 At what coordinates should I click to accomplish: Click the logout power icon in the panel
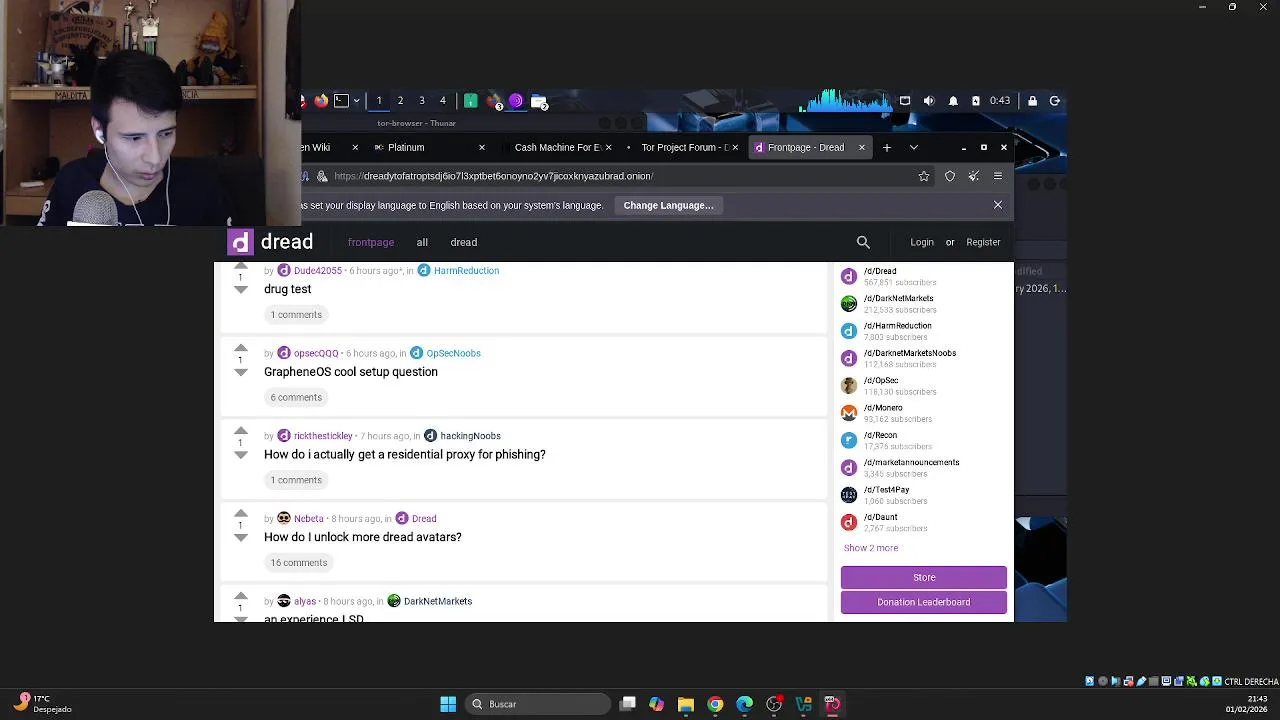tap(1055, 101)
